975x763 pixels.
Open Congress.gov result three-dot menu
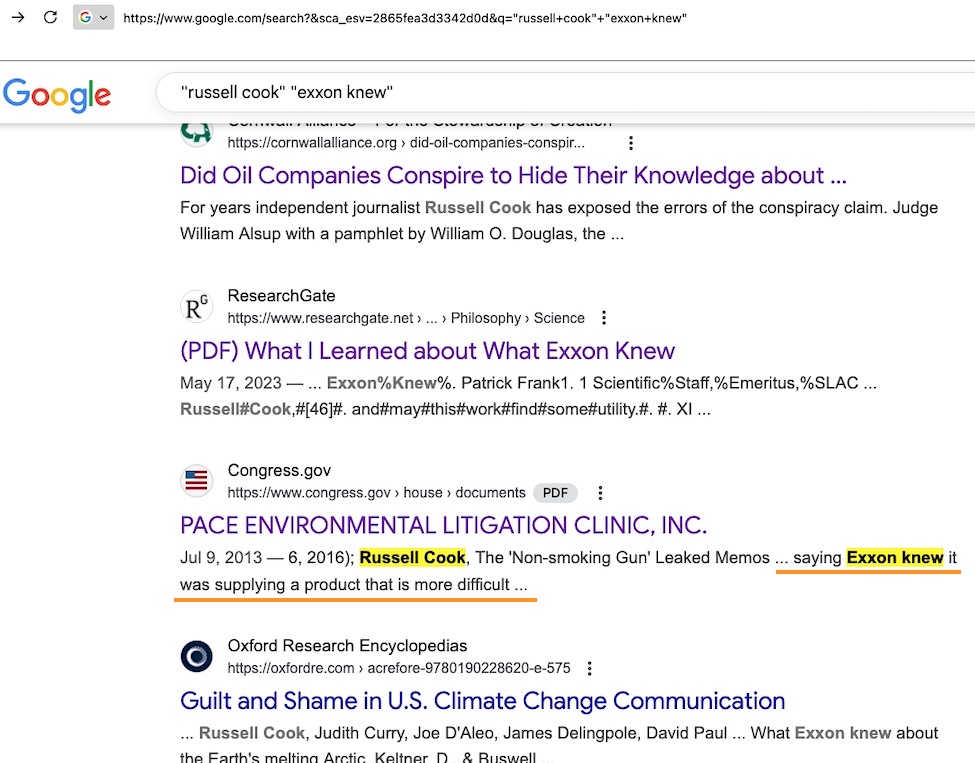600,493
